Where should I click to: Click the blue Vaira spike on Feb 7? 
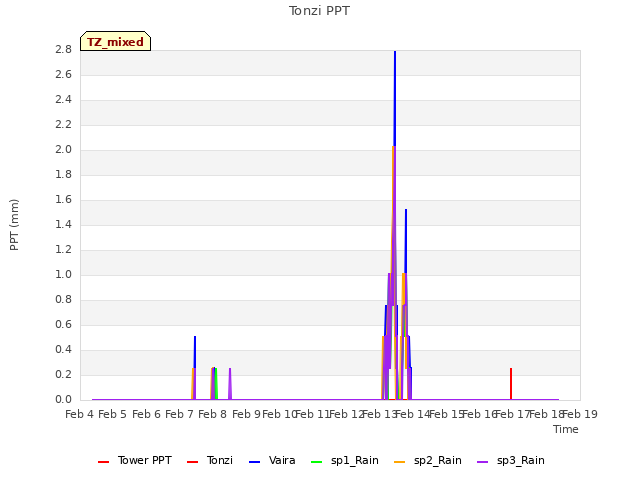click(195, 352)
